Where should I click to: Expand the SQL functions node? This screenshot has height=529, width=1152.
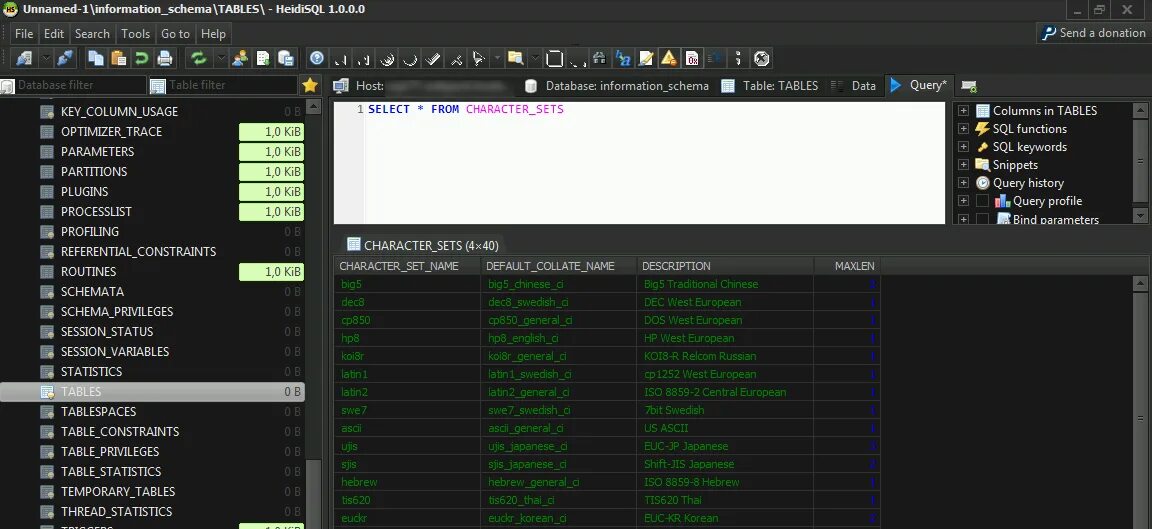coord(963,129)
